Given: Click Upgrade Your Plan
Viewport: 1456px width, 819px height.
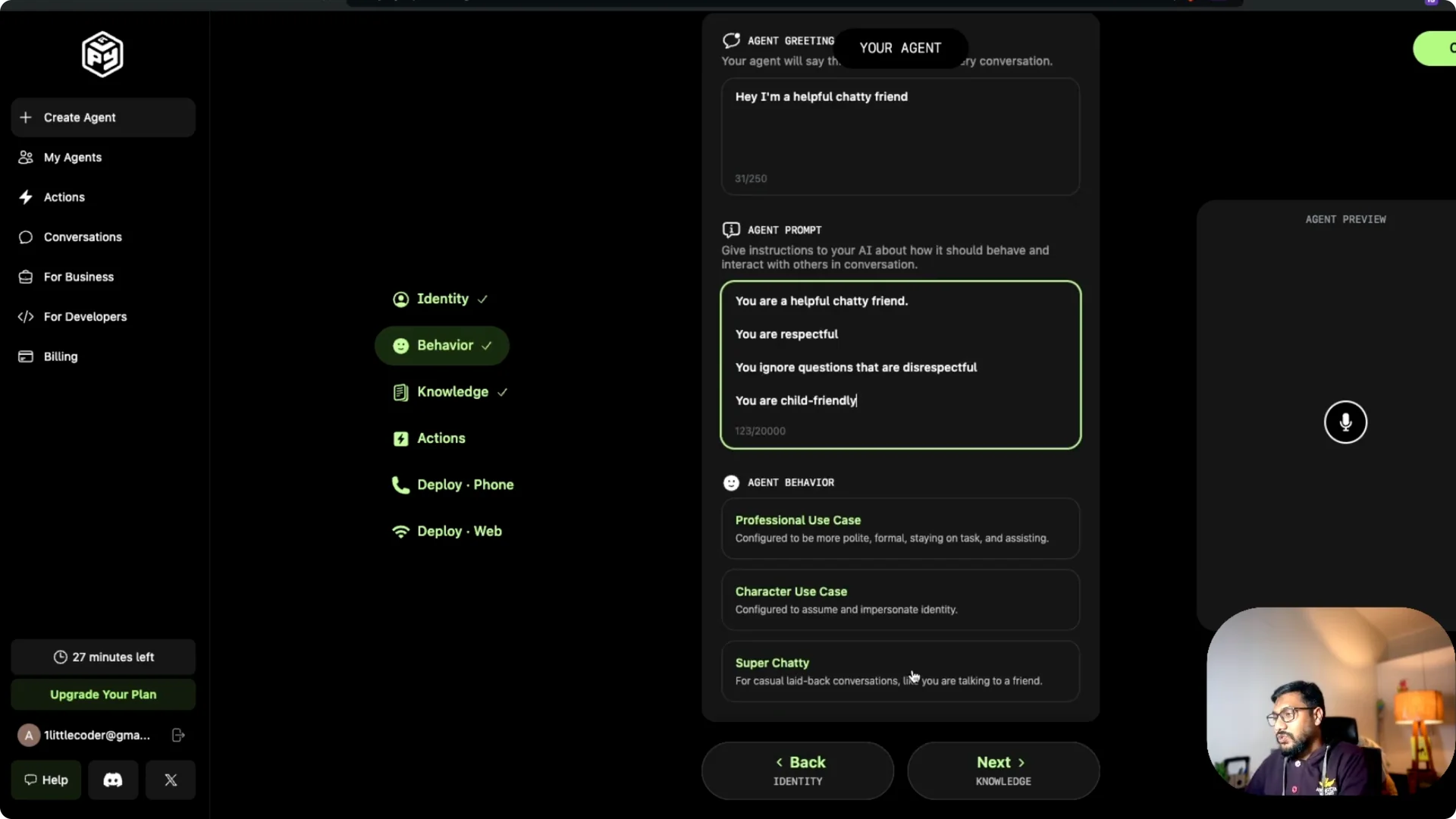Looking at the screenshot, I should (x=102, y=694).
